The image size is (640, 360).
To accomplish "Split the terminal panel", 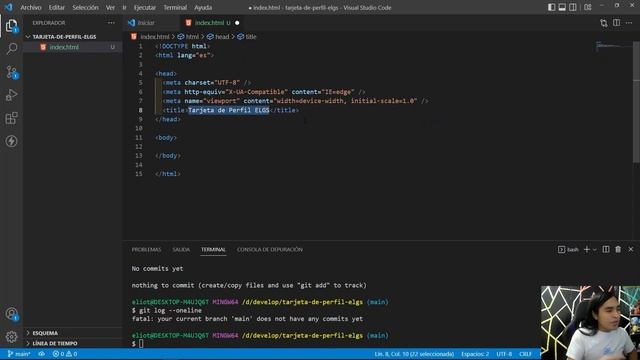I will pos(606,249).
